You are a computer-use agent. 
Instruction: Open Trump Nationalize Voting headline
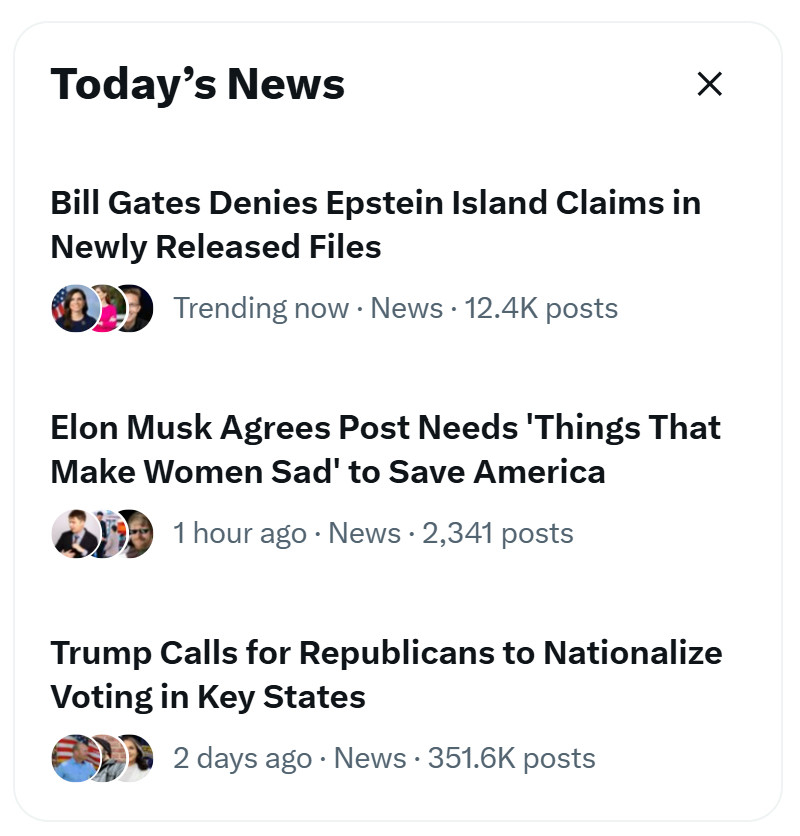[386, 674]
